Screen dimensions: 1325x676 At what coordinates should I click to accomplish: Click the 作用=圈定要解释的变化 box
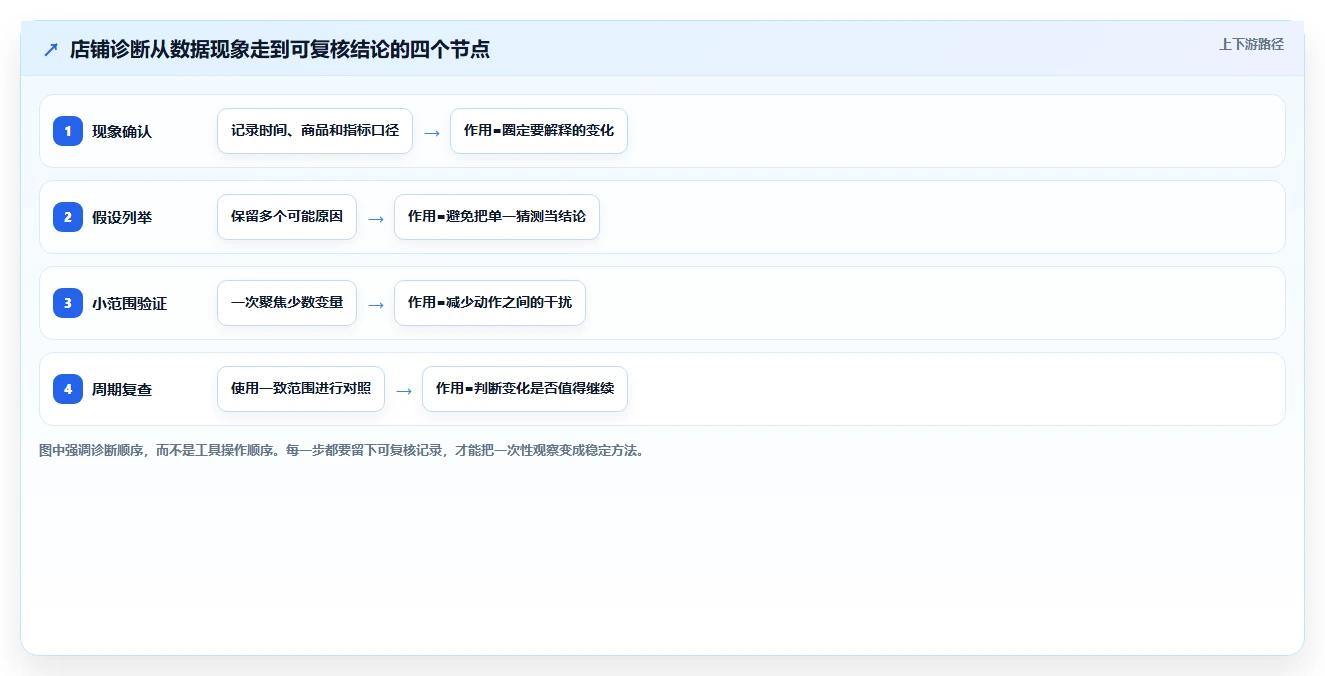[539, 131]
